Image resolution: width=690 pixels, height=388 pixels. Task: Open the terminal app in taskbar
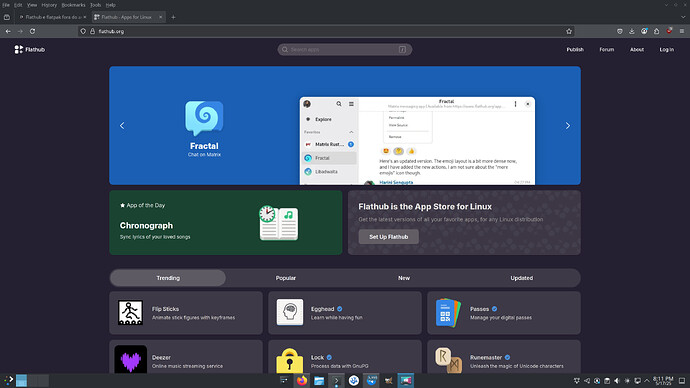click(336, 381)
